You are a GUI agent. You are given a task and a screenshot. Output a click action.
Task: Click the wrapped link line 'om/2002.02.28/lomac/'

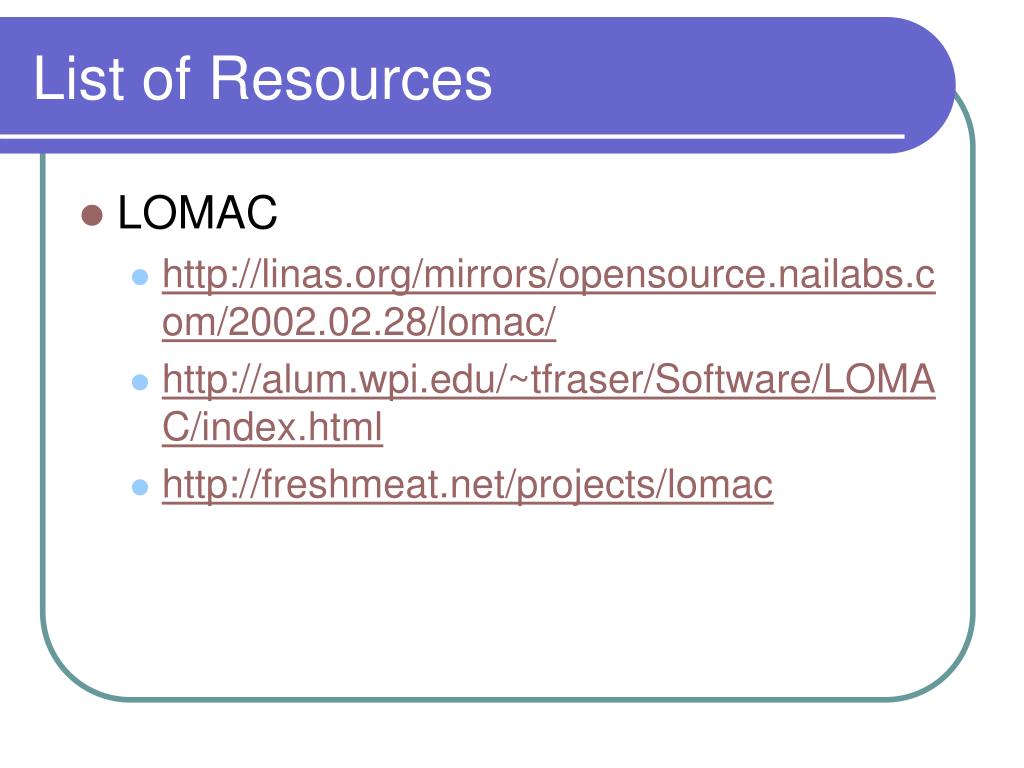pos(359,321)
